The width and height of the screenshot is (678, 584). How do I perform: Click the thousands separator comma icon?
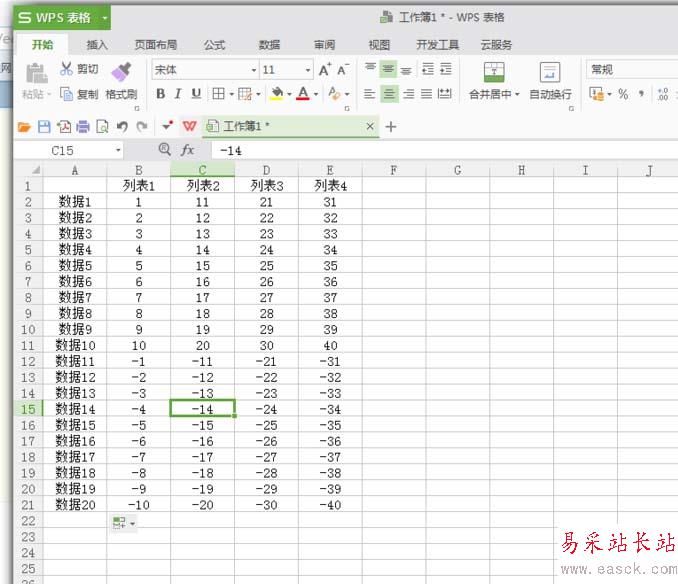(641, 93)
